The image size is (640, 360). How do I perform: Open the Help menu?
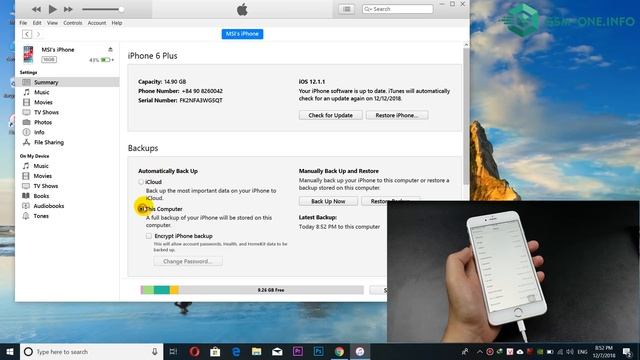[117, 23]
